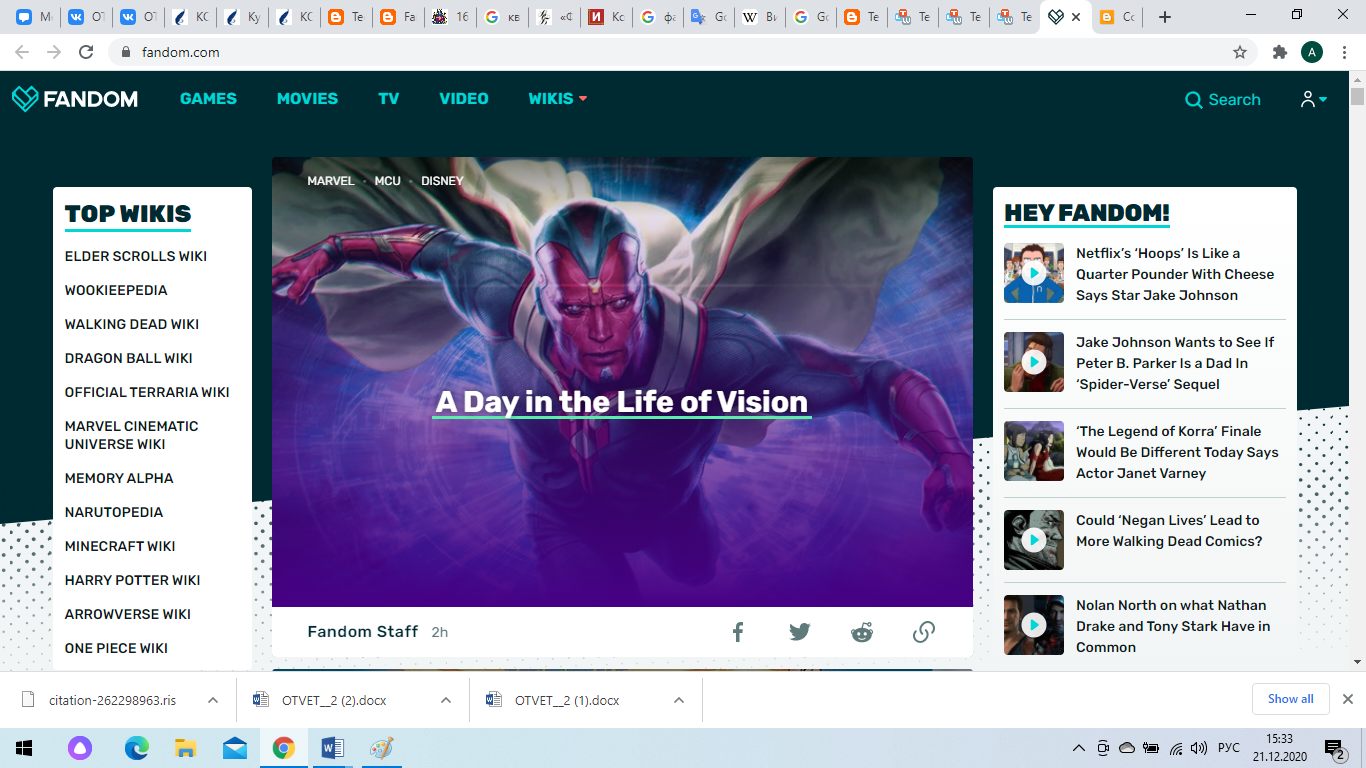The image size is (1366, 768).
Task: Open the user account icon menu
Action: [1313, 99]
